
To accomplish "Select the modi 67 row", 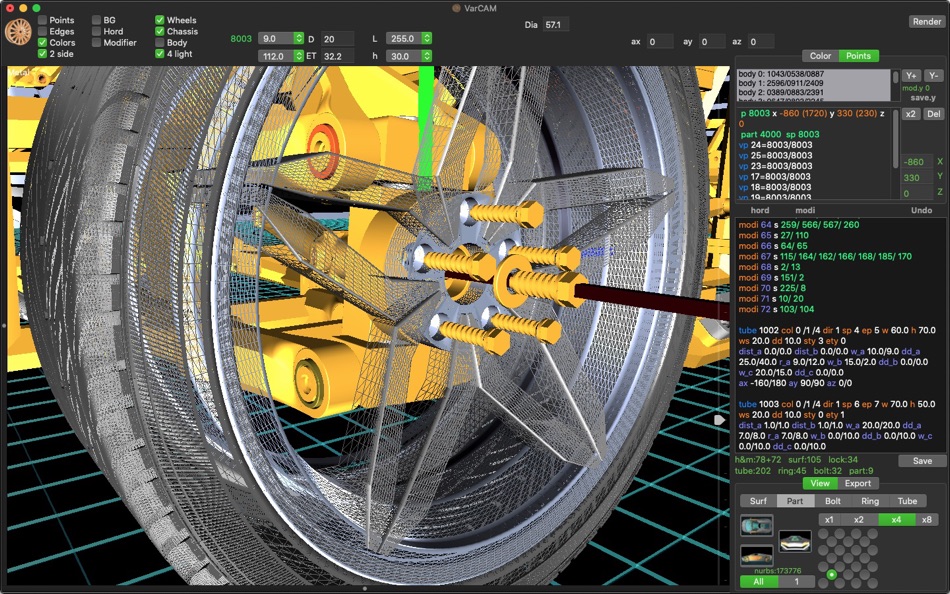I will (x=825, y=256).
